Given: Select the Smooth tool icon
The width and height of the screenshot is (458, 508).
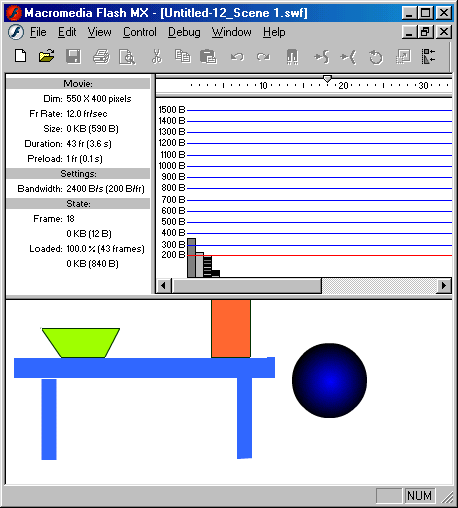Looking at the screenshot, I should (x=322, y=57).
